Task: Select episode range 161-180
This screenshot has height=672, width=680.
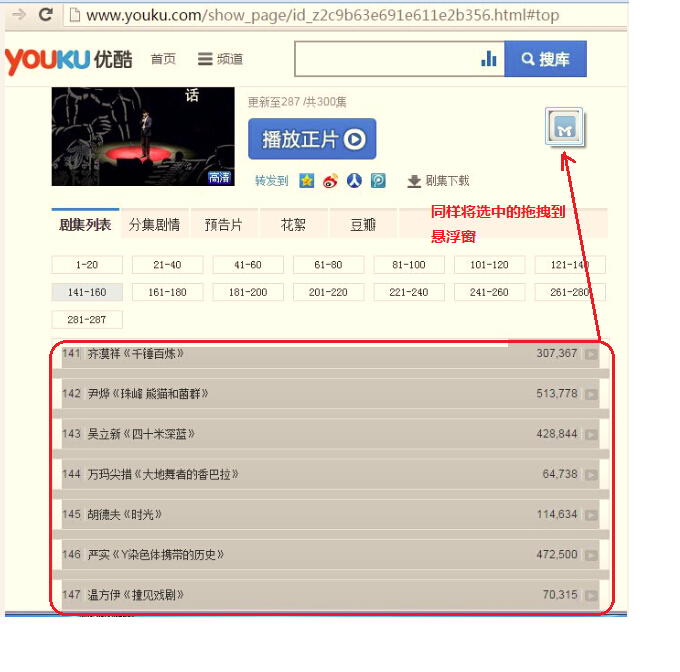Action: (167, 292)
